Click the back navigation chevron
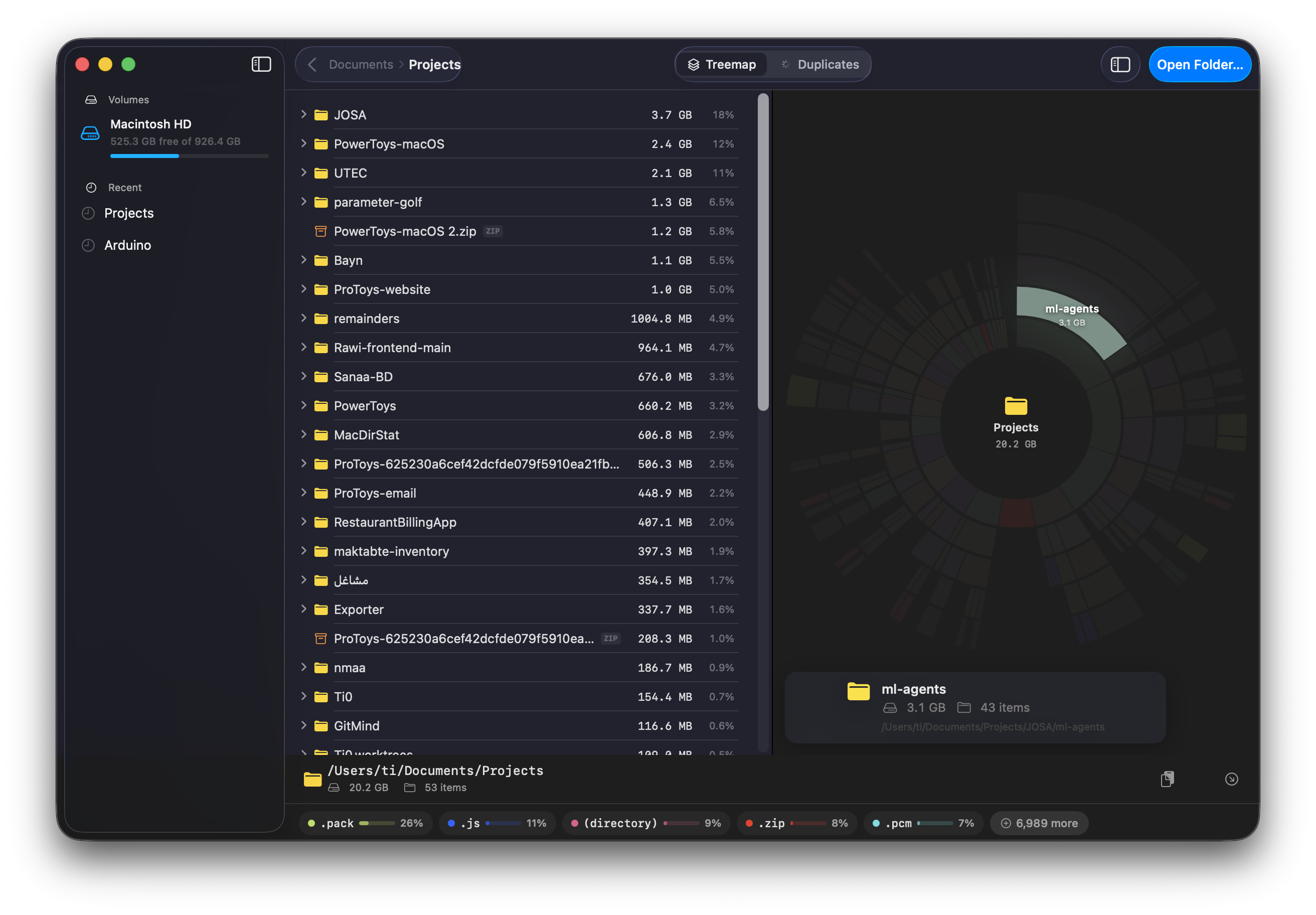 pos(312,64)
